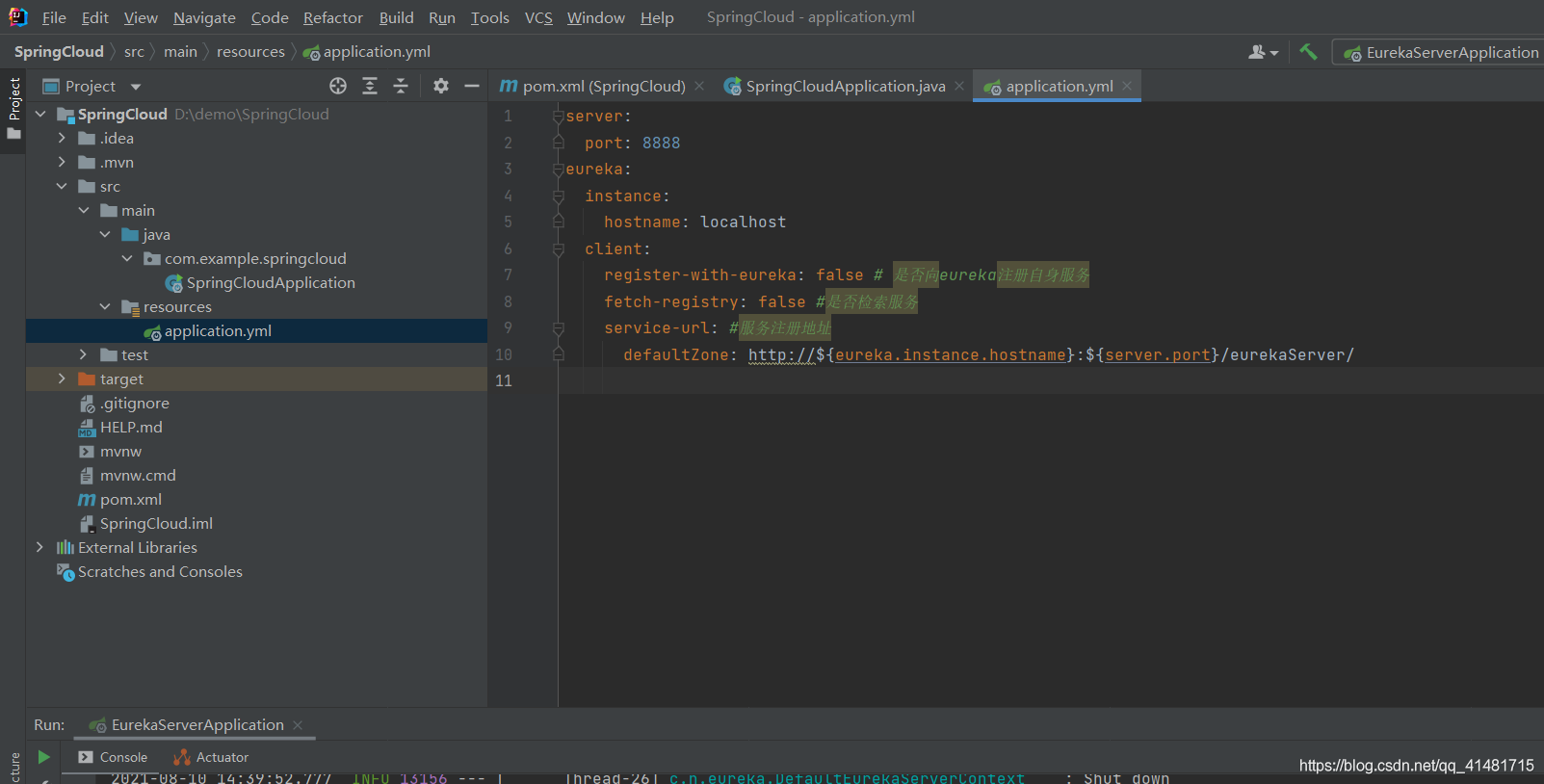Expand the .mvn folder
The width and height of the screenshot is (1544, 784).
(x=62, y=162)
